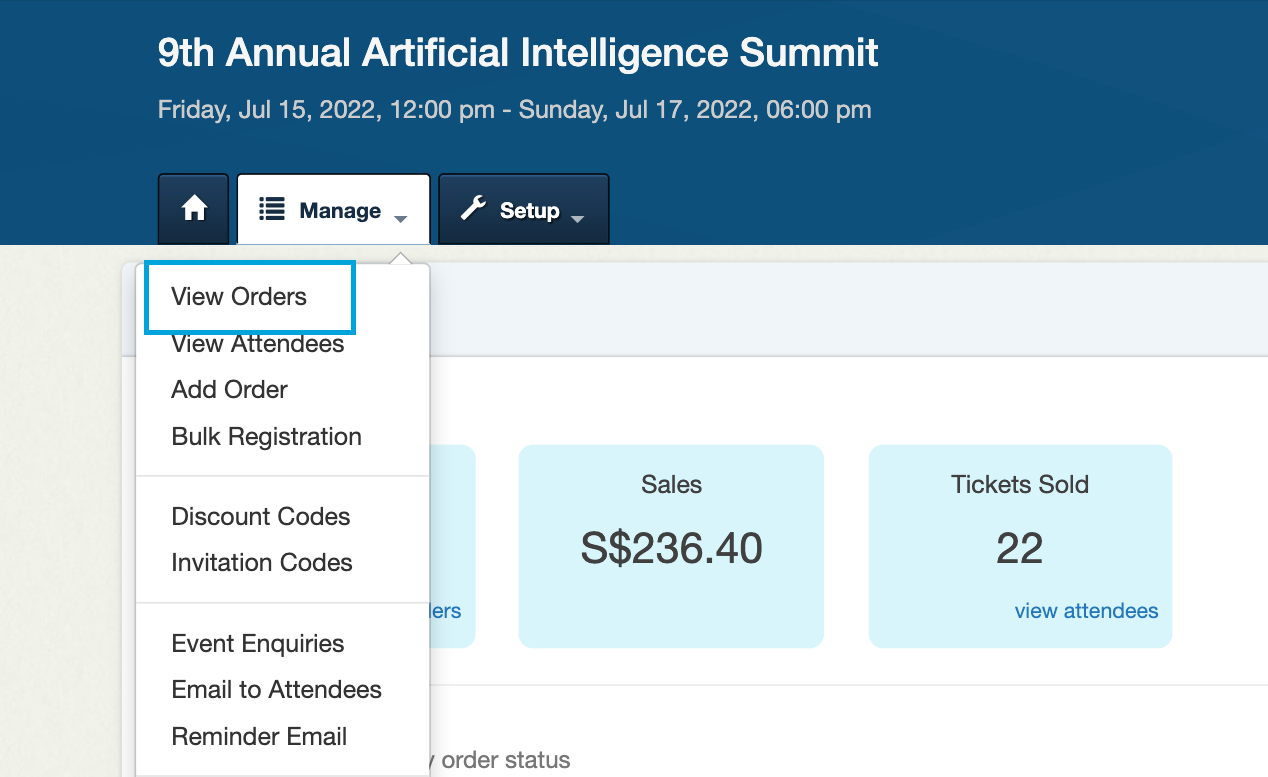Follow the view attendees link

1087,611
